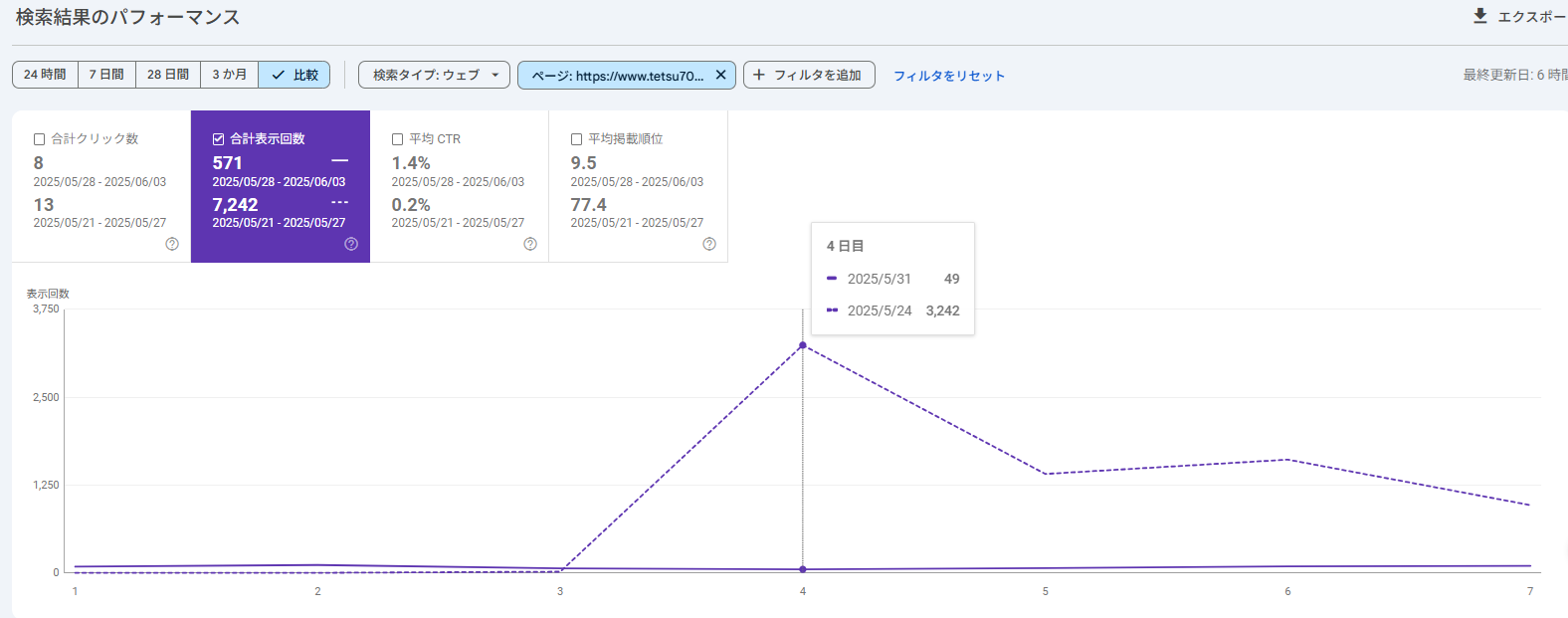Remove the page filter via X icon
Image resolution: width=1568 pixels, height=618 pixels.
pyautogui.click(x=721, y=75)
